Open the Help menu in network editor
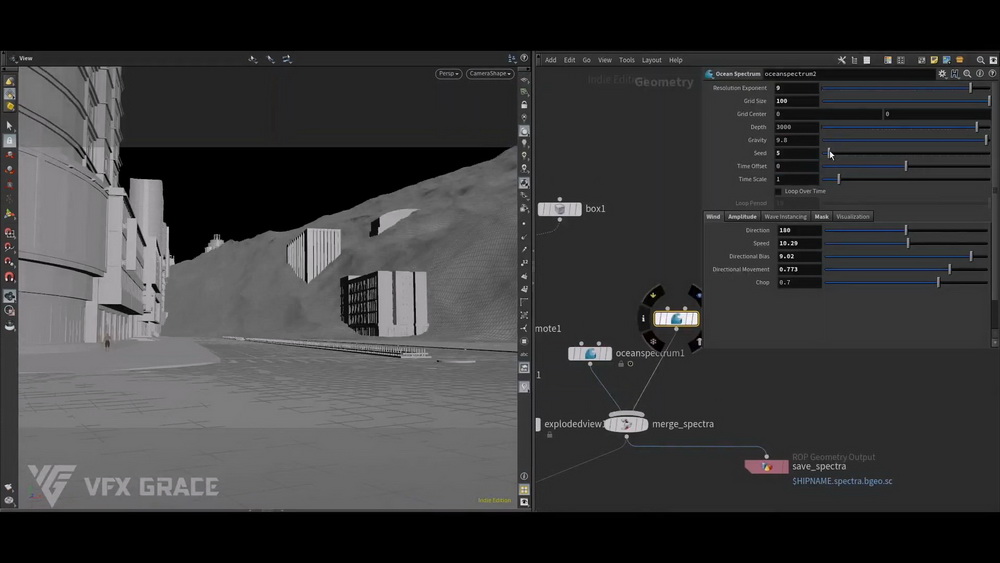The height and width of the screenshot is (563, 1000). (676, 60)
